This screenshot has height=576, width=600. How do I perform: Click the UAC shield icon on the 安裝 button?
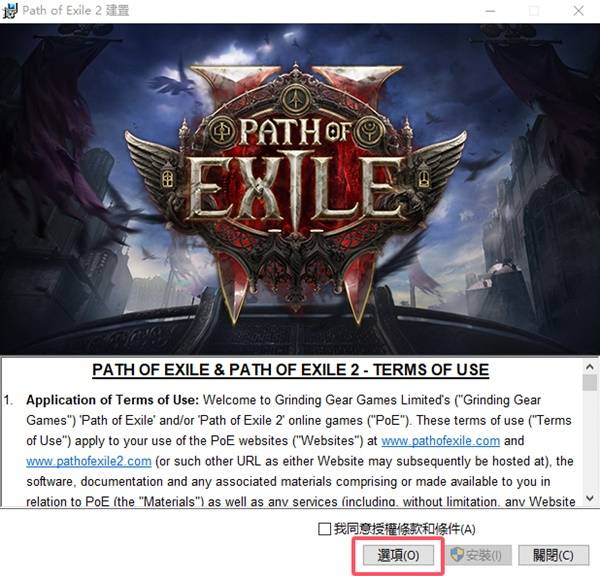point(457,555)
